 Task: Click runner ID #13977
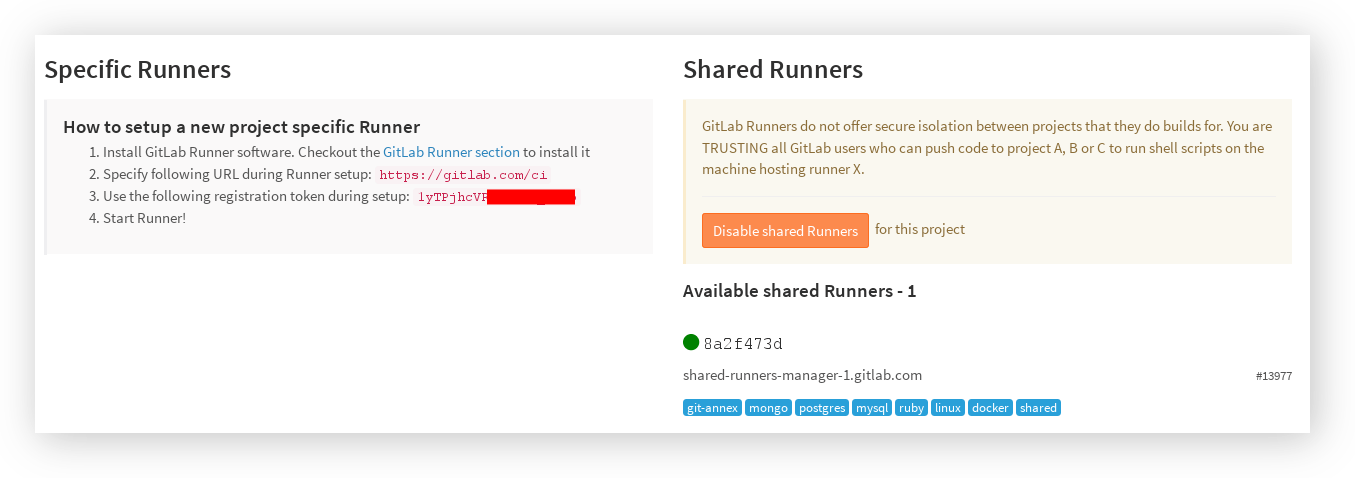click(1274, 376)
